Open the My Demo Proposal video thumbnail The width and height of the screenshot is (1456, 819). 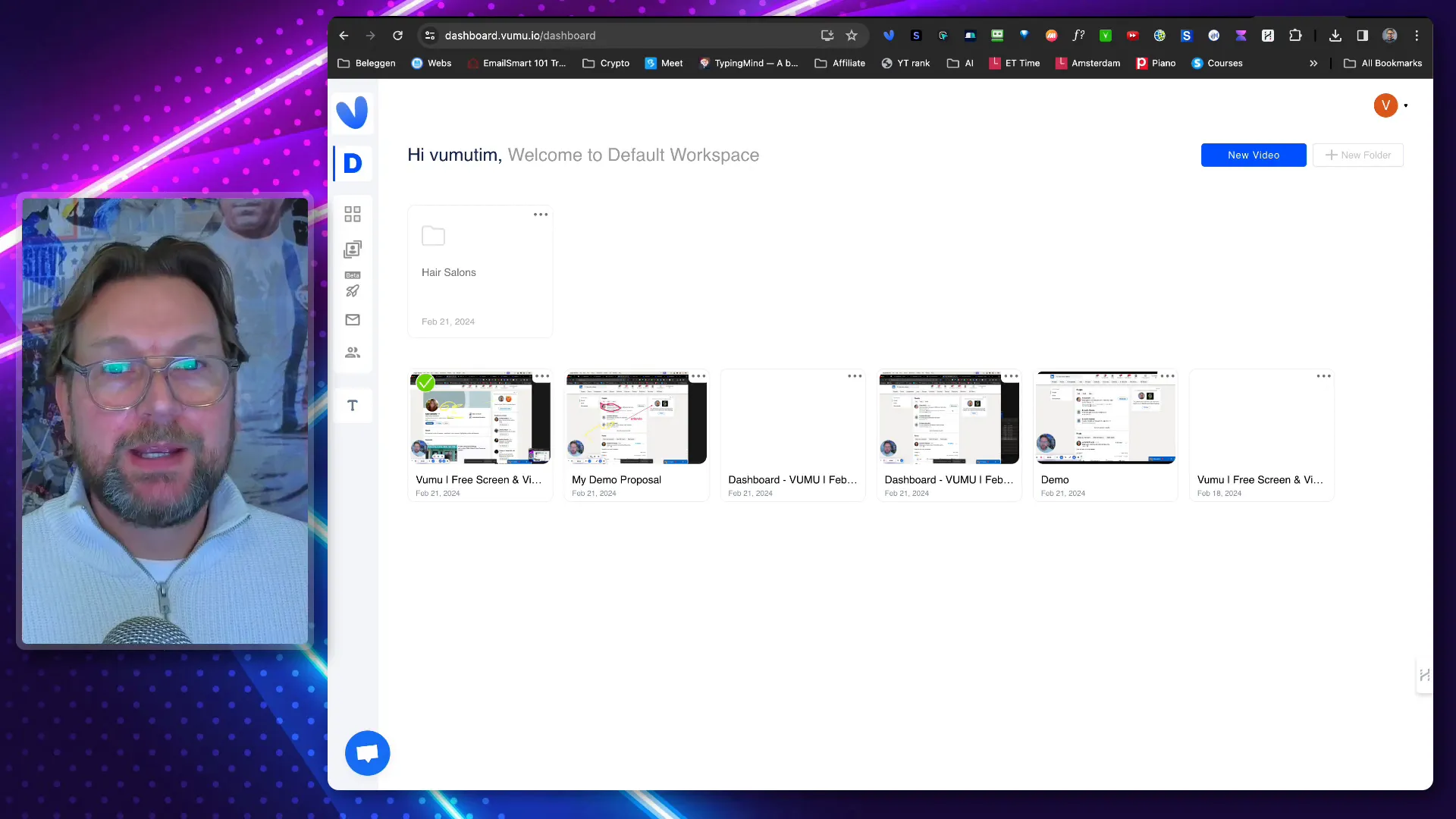pyautogui.click(x=636, y=418)
